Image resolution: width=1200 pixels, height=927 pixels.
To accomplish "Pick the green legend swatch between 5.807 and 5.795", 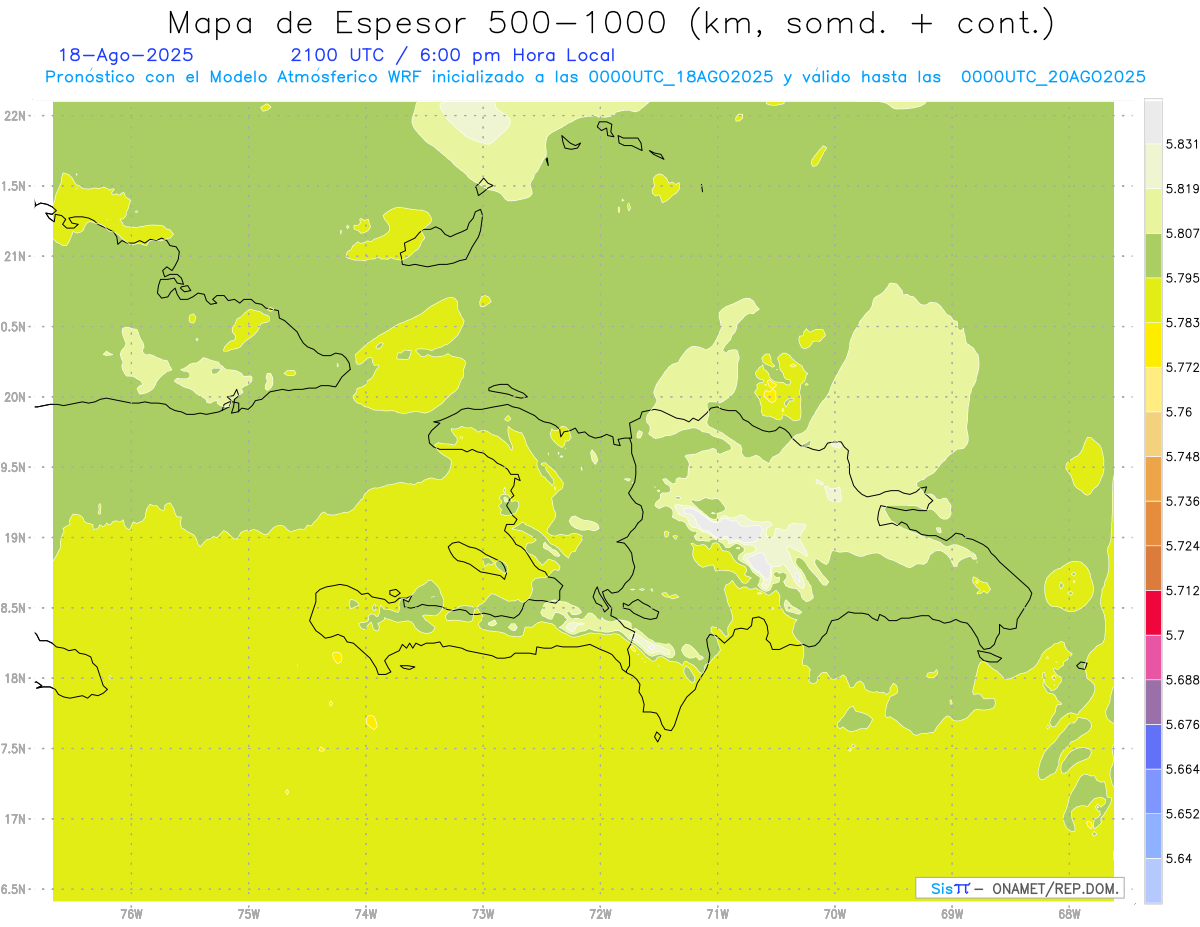I will point(1153,255).
